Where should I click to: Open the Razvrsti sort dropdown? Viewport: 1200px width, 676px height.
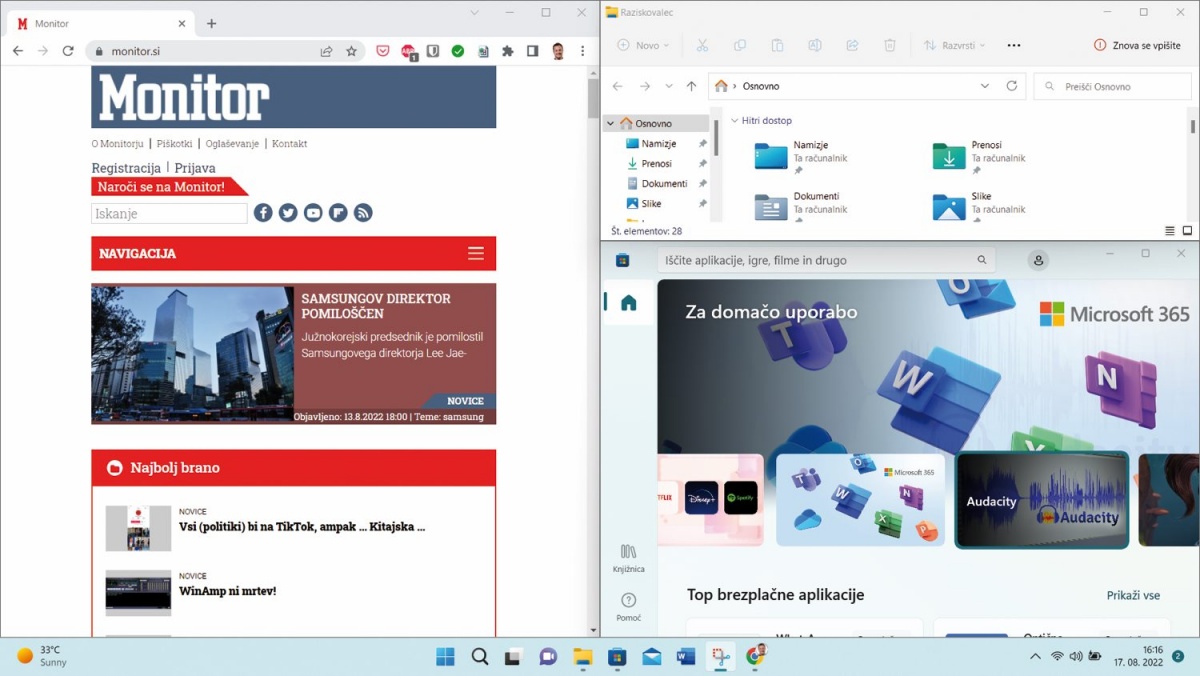coord(954,45)
